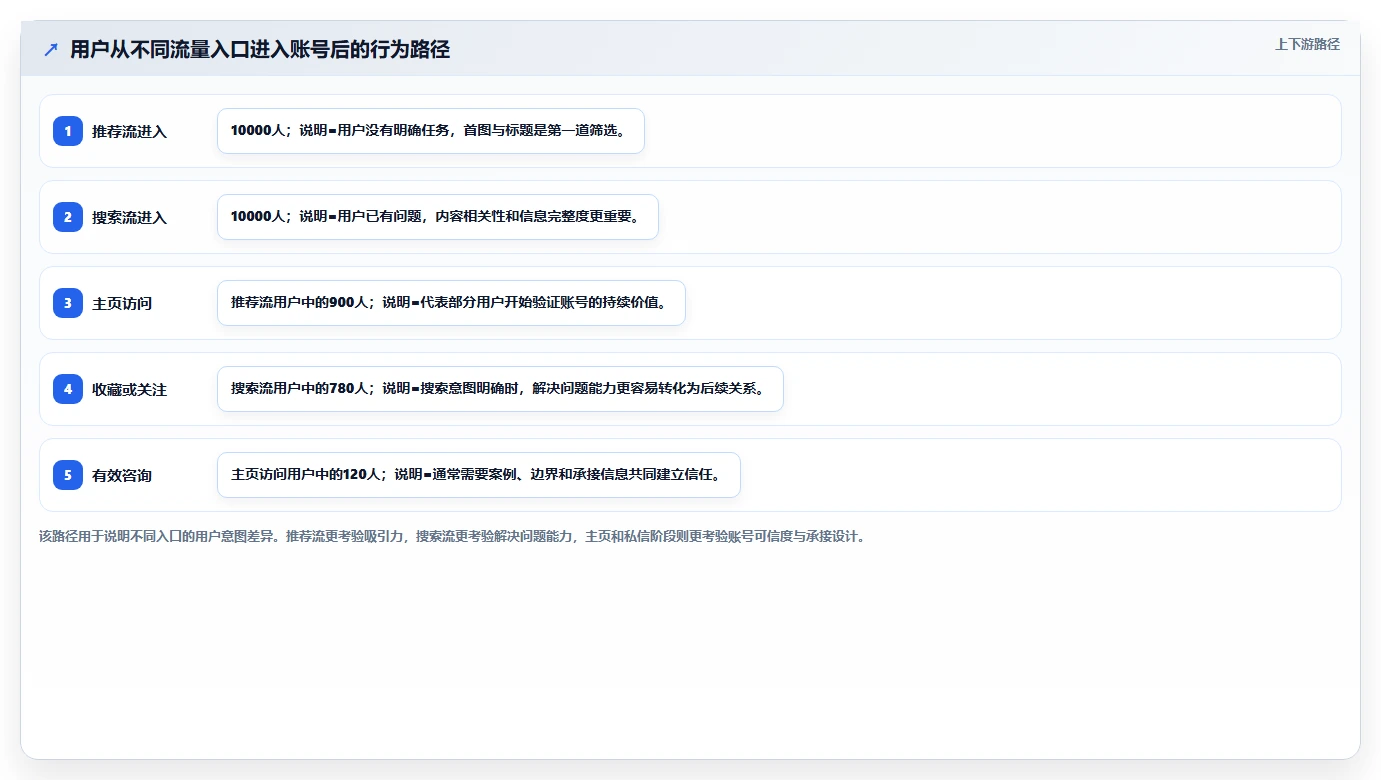Open the box reading 搜索流用户中的780人
This screenshot has width=1381, height=780.
(500, 389)
